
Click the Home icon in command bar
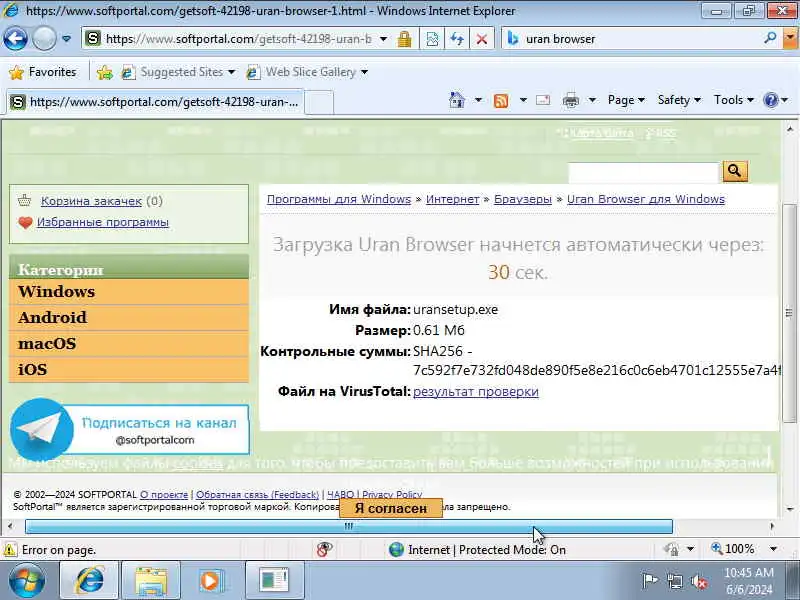pos(457,100)
